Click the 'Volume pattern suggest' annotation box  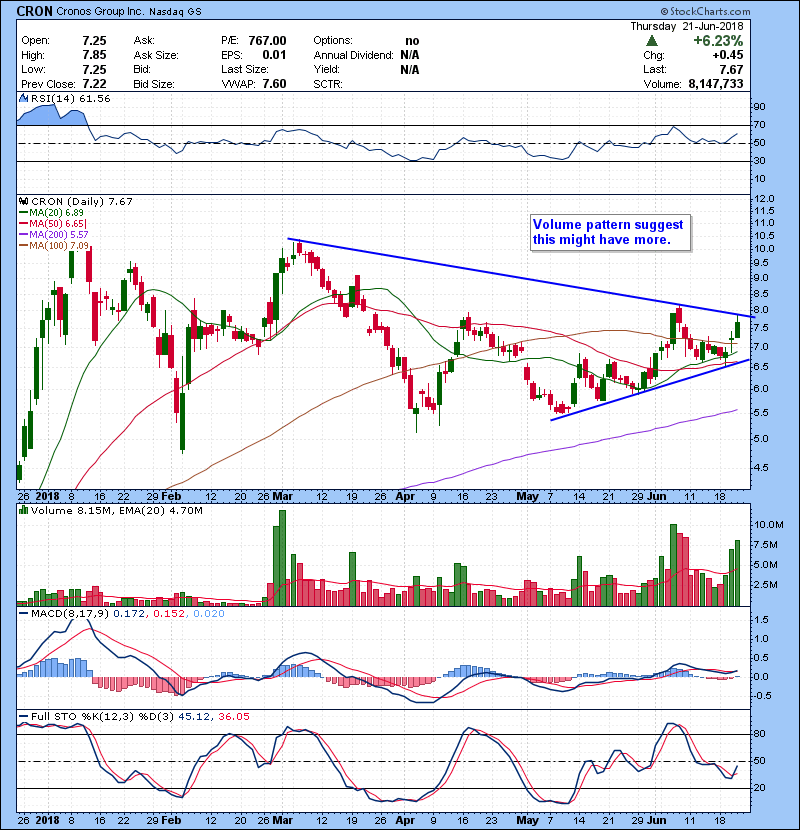[608, 233]
